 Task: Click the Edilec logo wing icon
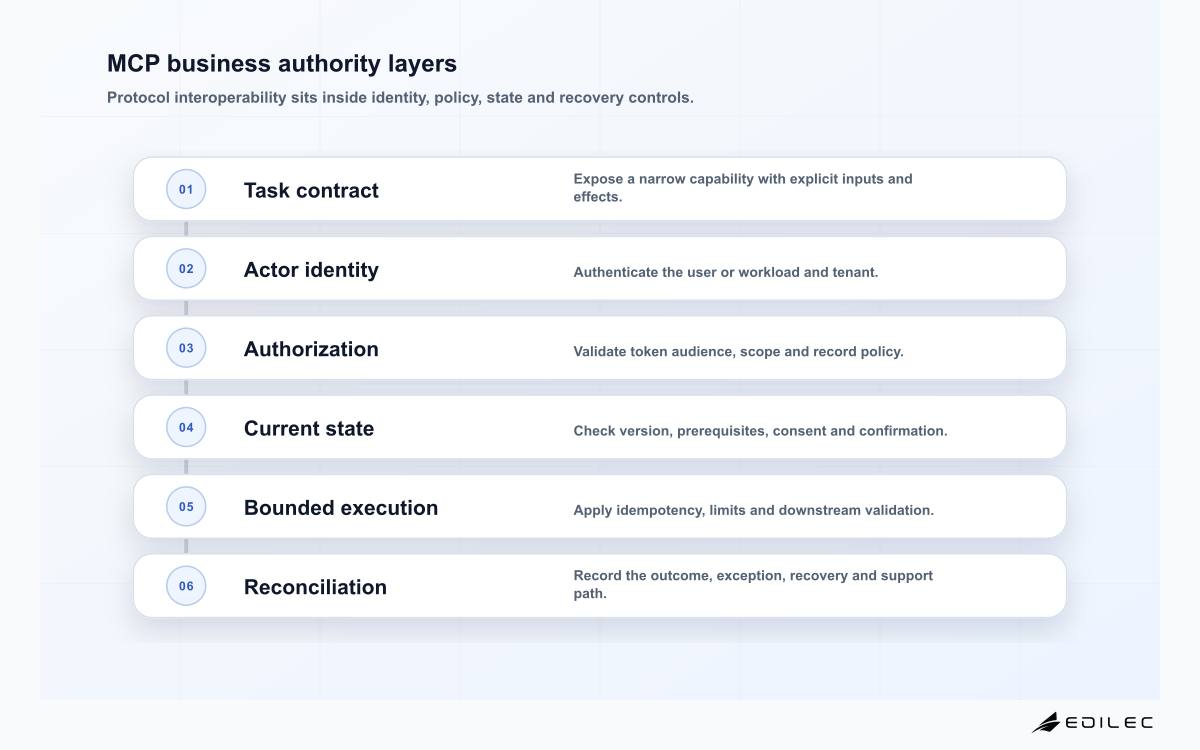[1046, 722]
